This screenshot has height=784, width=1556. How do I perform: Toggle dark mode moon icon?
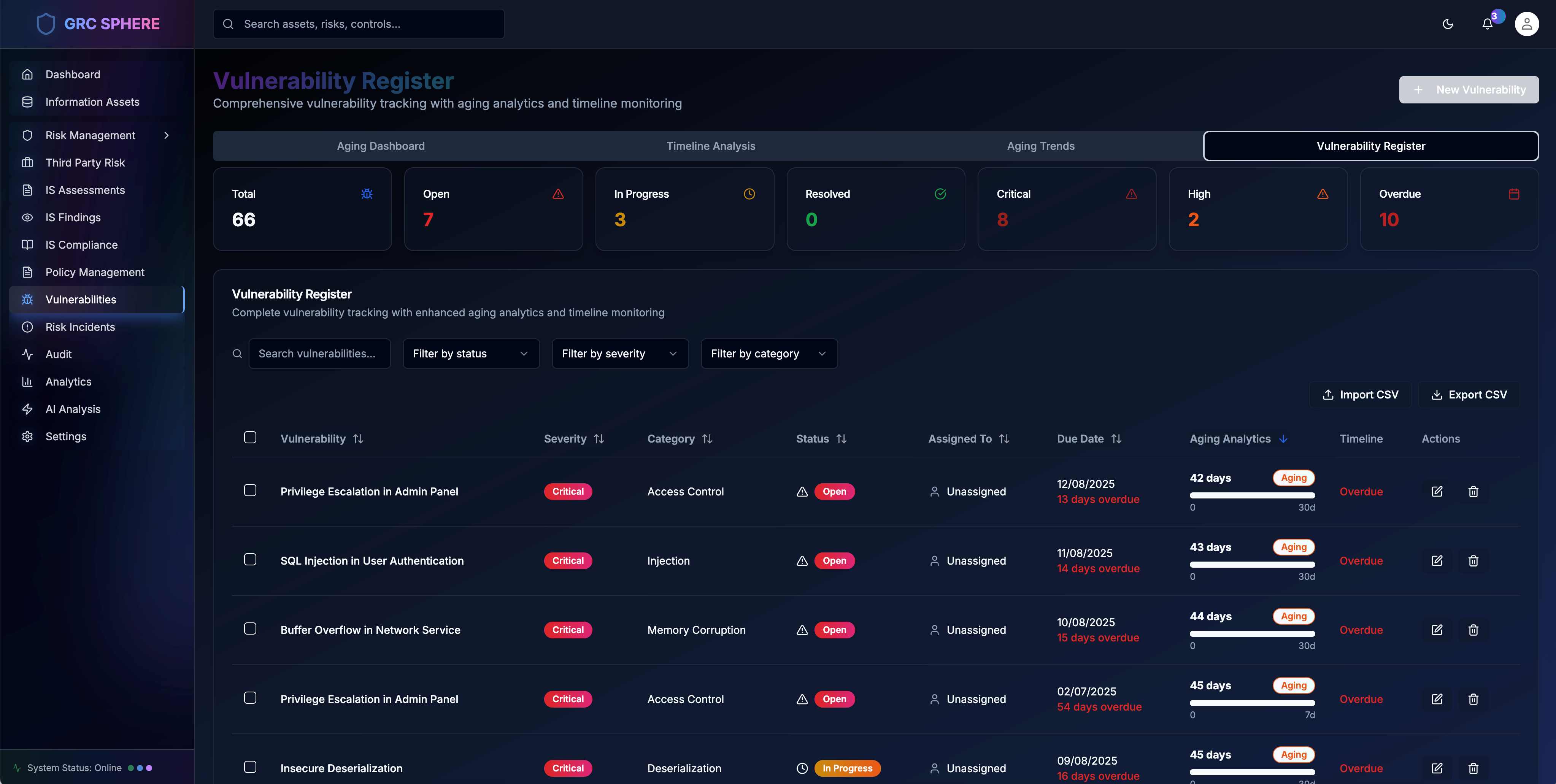[x=1448, y=24]
